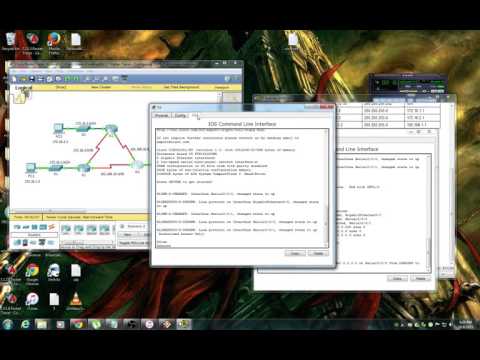Pick the second router model in device list
This screenshot has width=480, height=360.
79,229
